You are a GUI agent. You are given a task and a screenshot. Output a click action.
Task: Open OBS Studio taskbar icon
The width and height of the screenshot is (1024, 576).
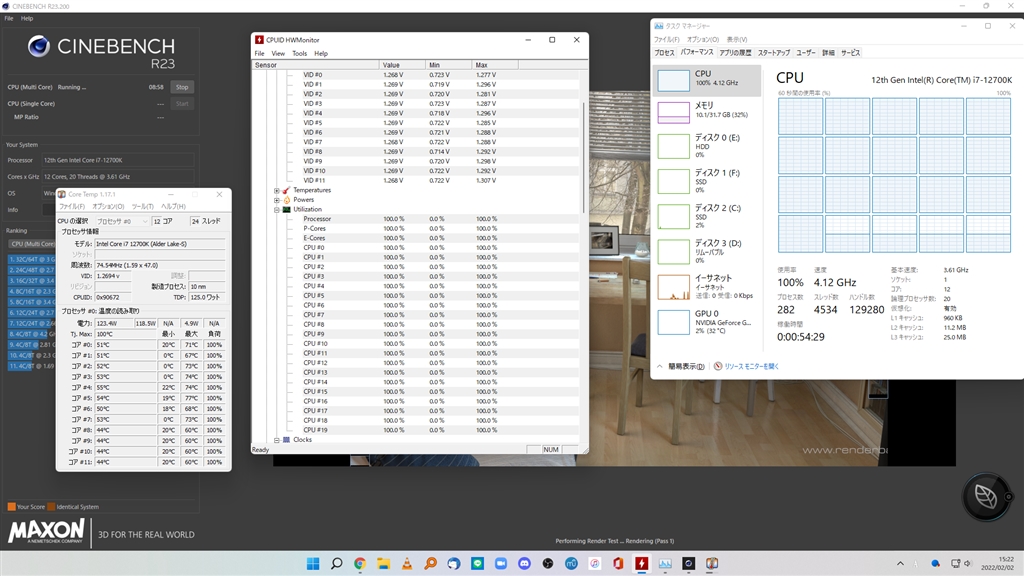548,563
